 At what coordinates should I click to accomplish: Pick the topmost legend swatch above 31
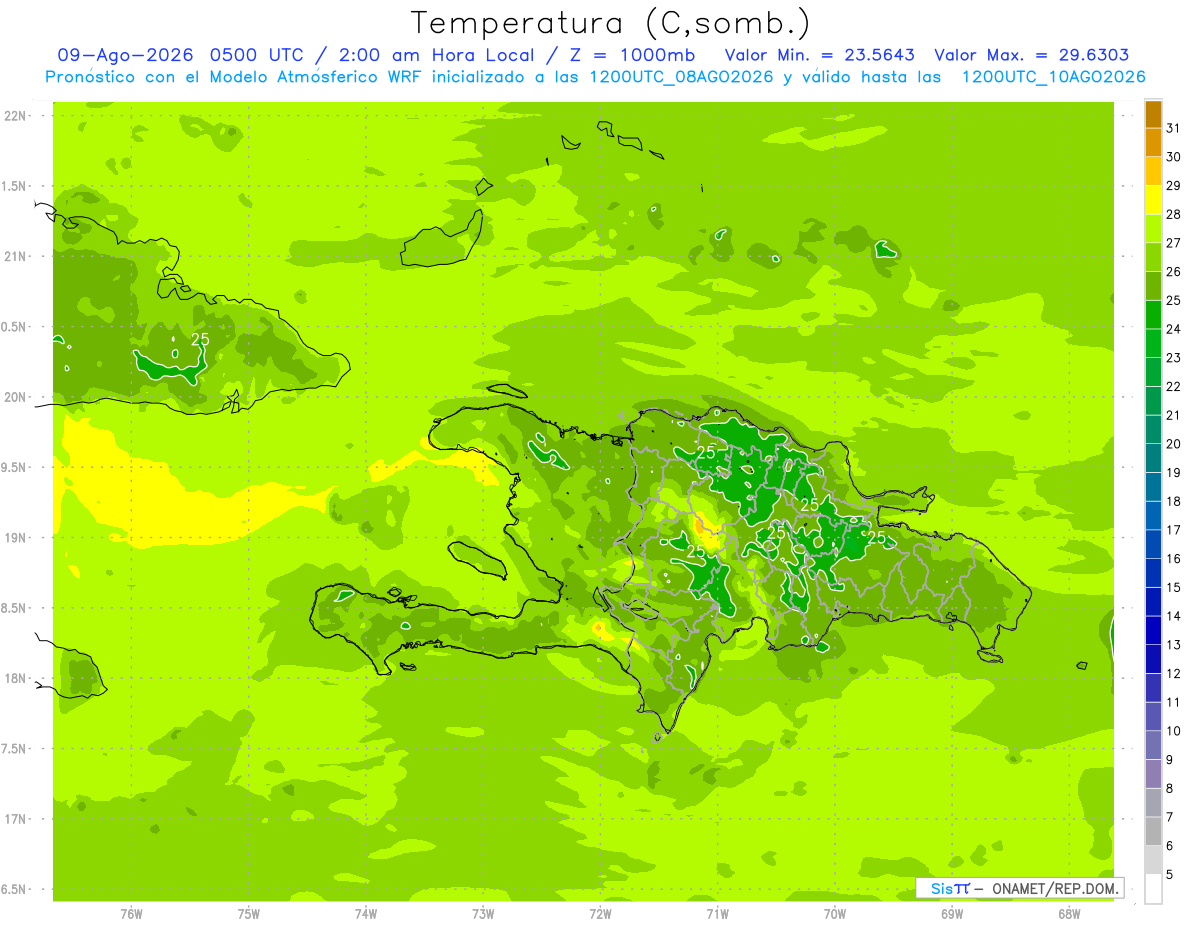tap(1153, 114)
